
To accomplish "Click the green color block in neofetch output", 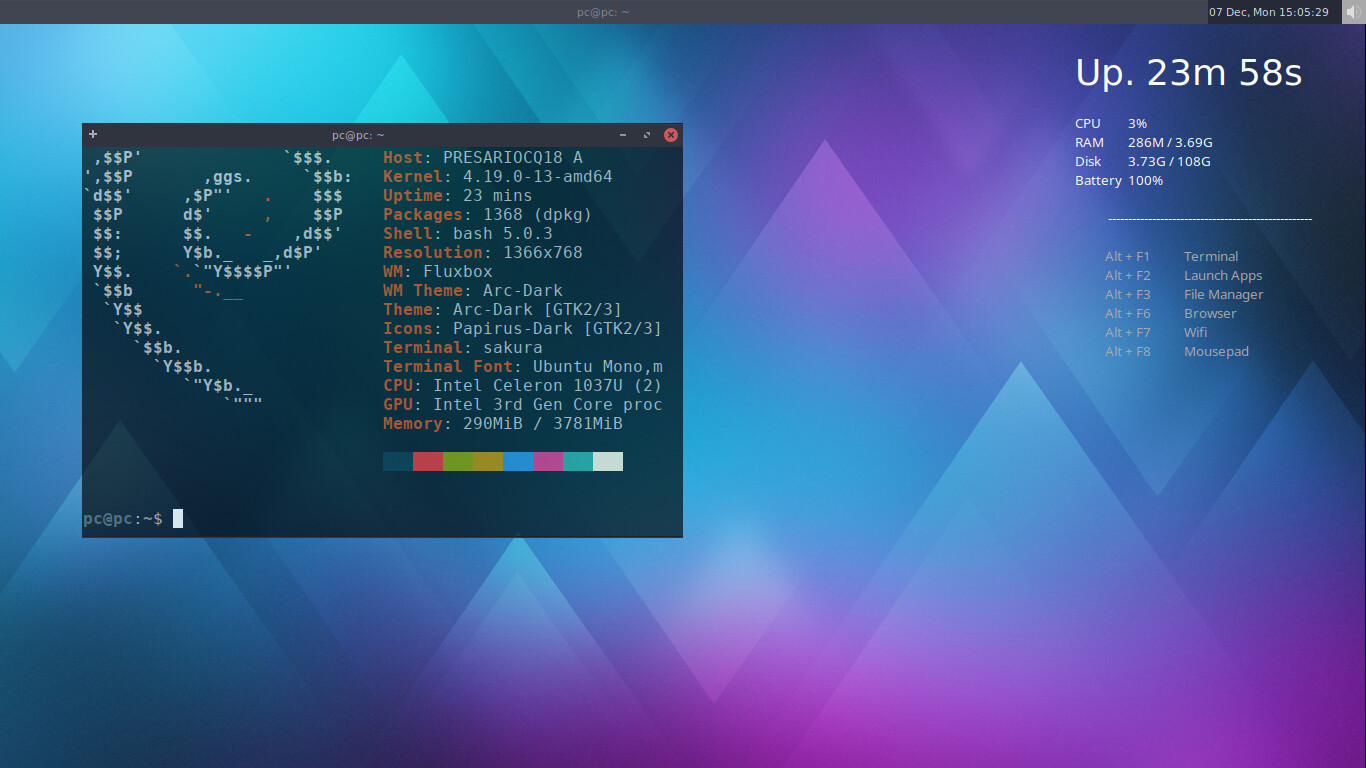I will click(458, 461).
